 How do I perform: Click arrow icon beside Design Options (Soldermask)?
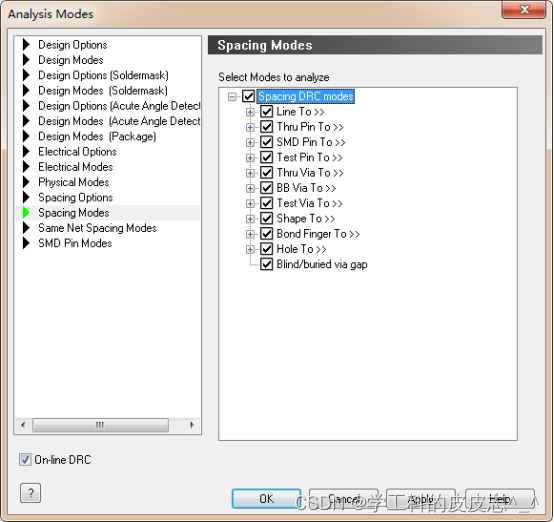[26, 75]
